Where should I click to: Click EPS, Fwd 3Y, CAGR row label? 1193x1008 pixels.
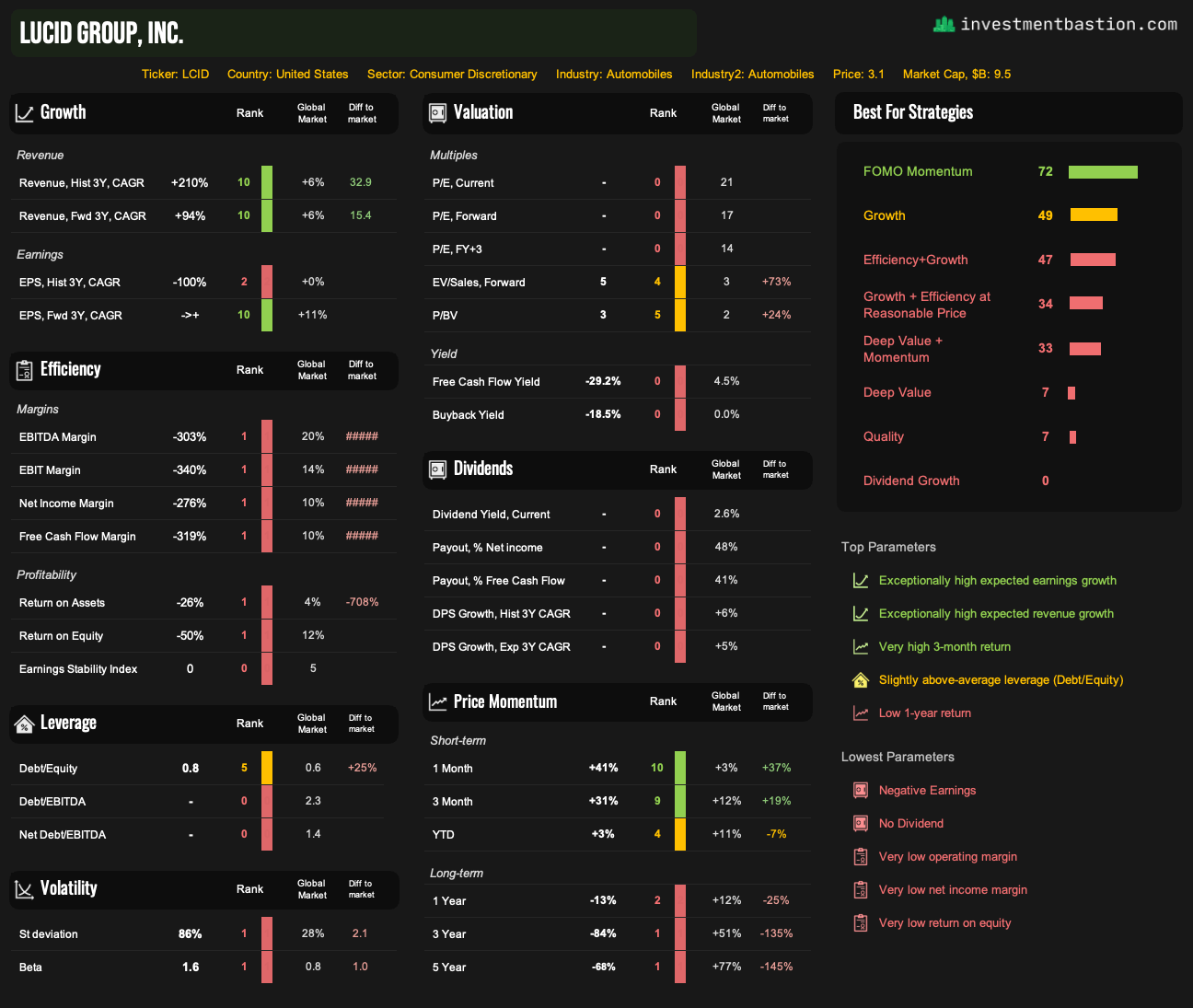point(71,316)
